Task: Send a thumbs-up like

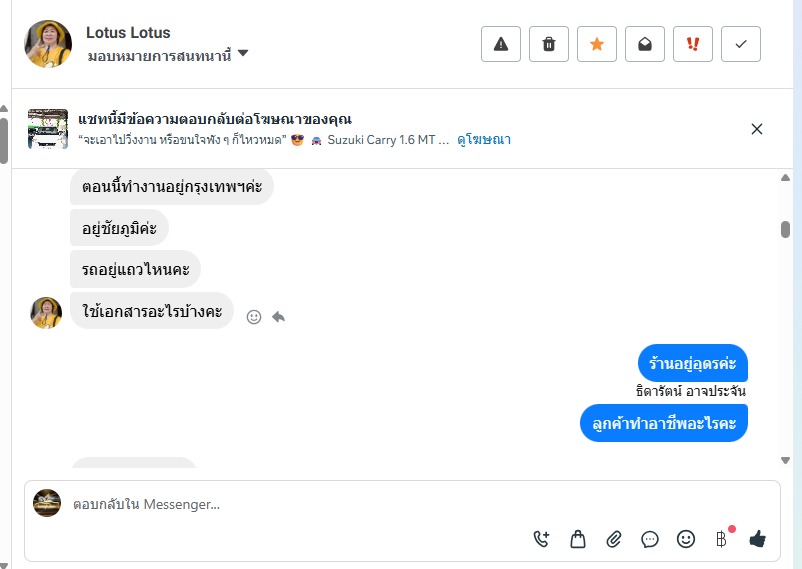Action: coord(757,539)
